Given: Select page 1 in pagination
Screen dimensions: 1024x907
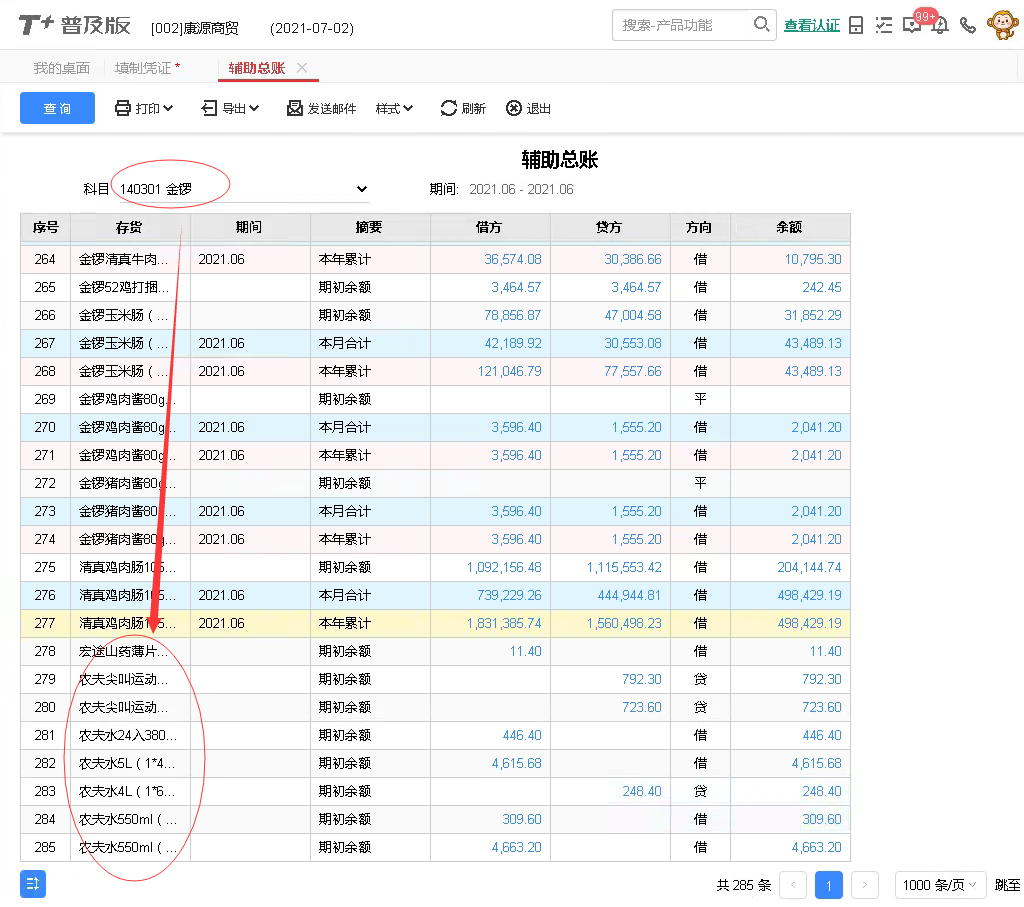Looking at the screenshot, I should [x=829, y=885].
